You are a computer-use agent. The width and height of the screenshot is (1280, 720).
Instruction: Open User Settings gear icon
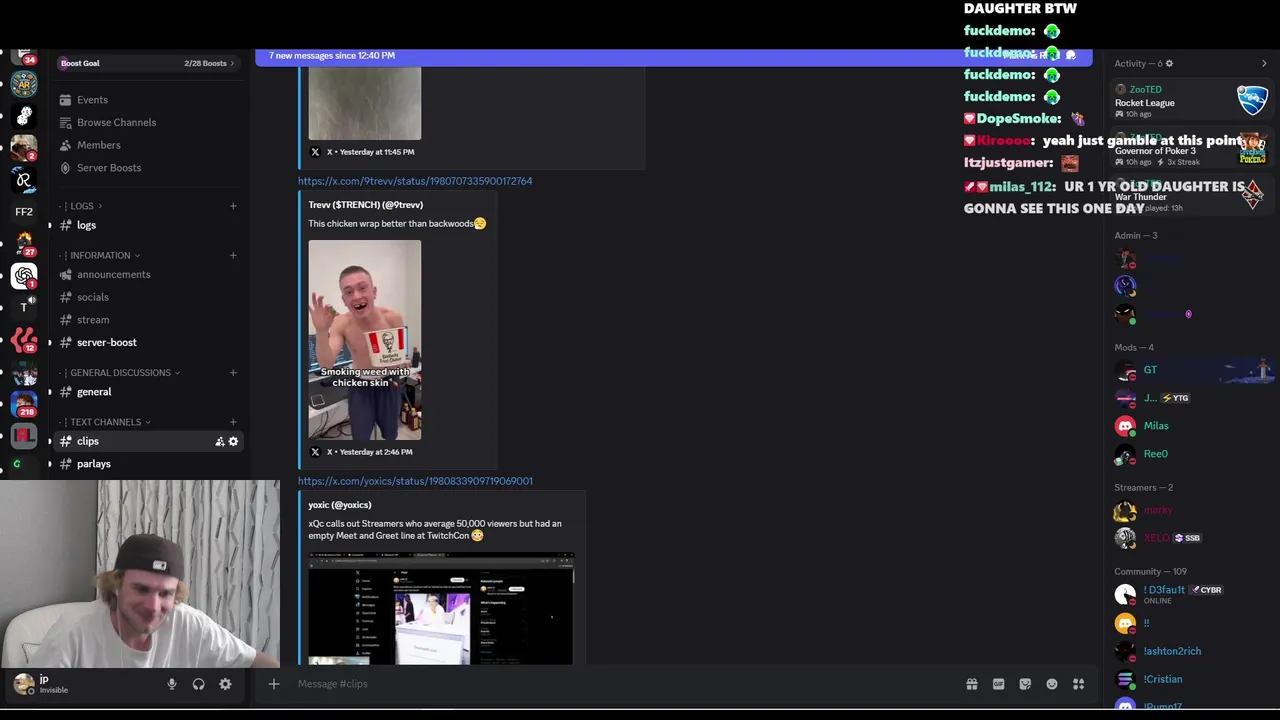coord(225,684)
